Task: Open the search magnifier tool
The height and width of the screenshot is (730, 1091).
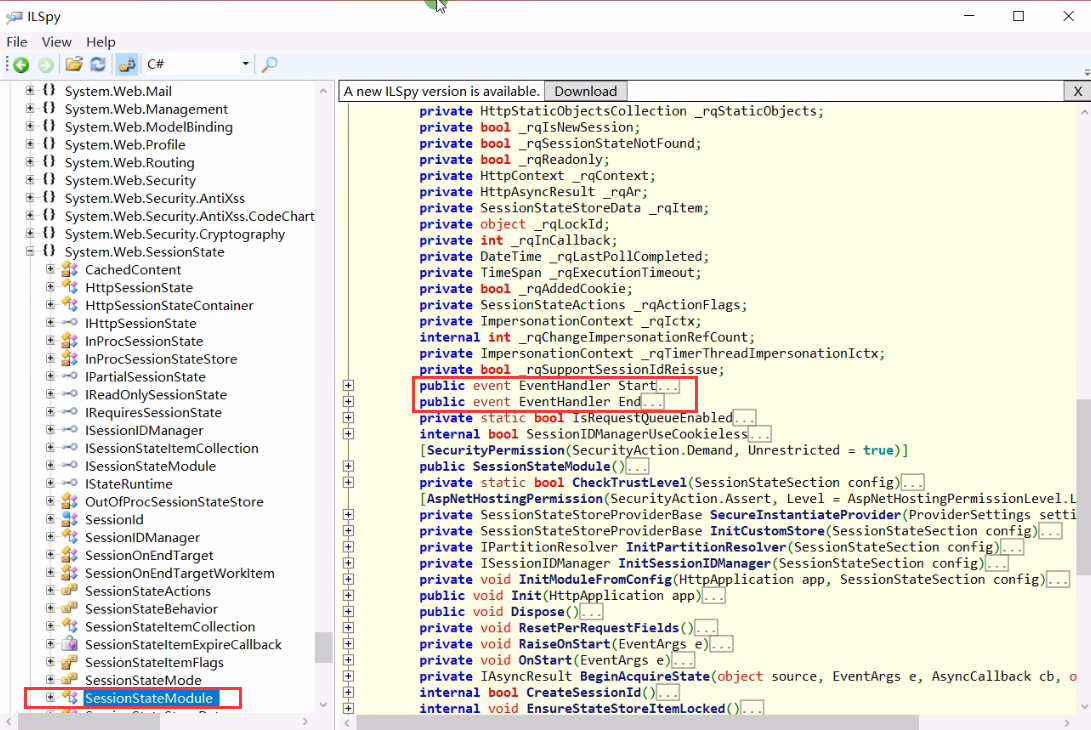Action: [269, 65]
